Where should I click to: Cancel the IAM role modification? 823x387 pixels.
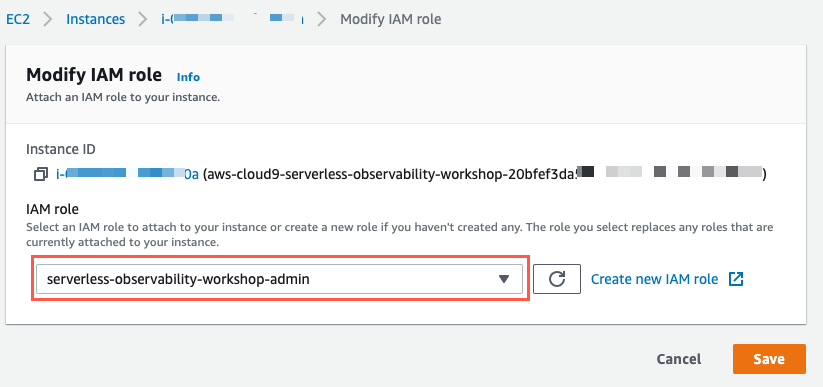pos(679,359)
